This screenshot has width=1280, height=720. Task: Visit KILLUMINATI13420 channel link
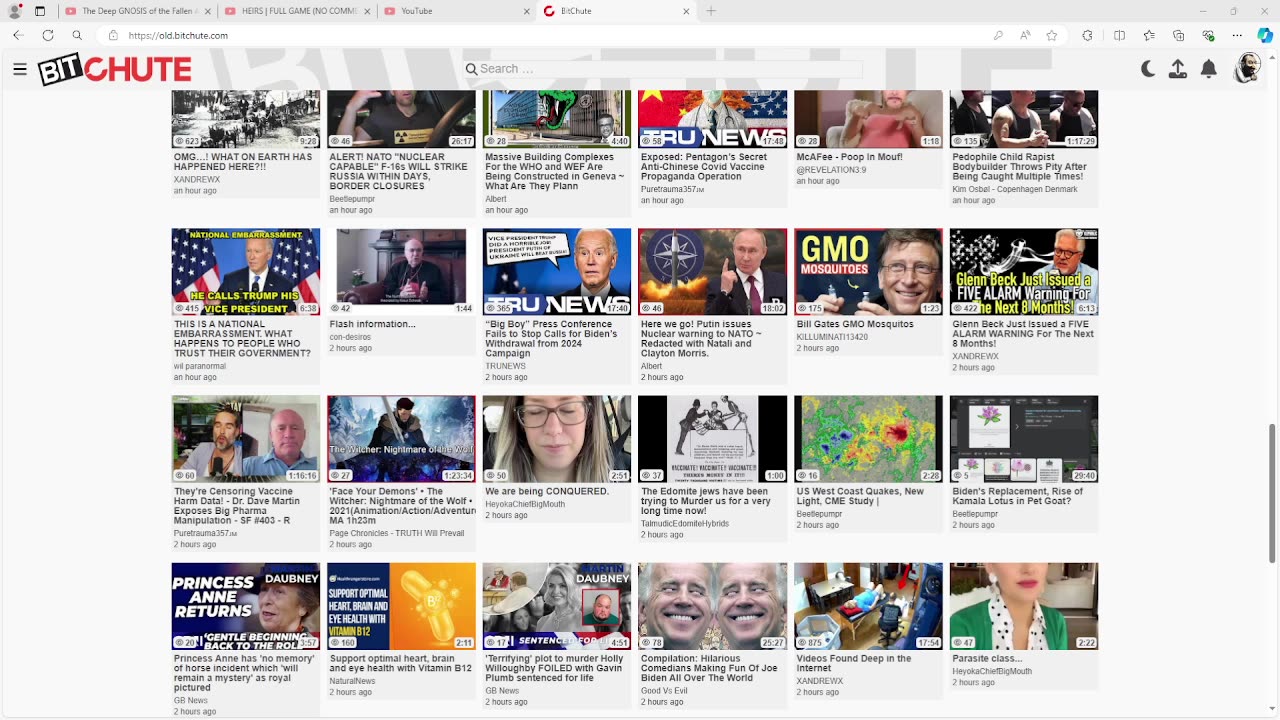(832, 337)
